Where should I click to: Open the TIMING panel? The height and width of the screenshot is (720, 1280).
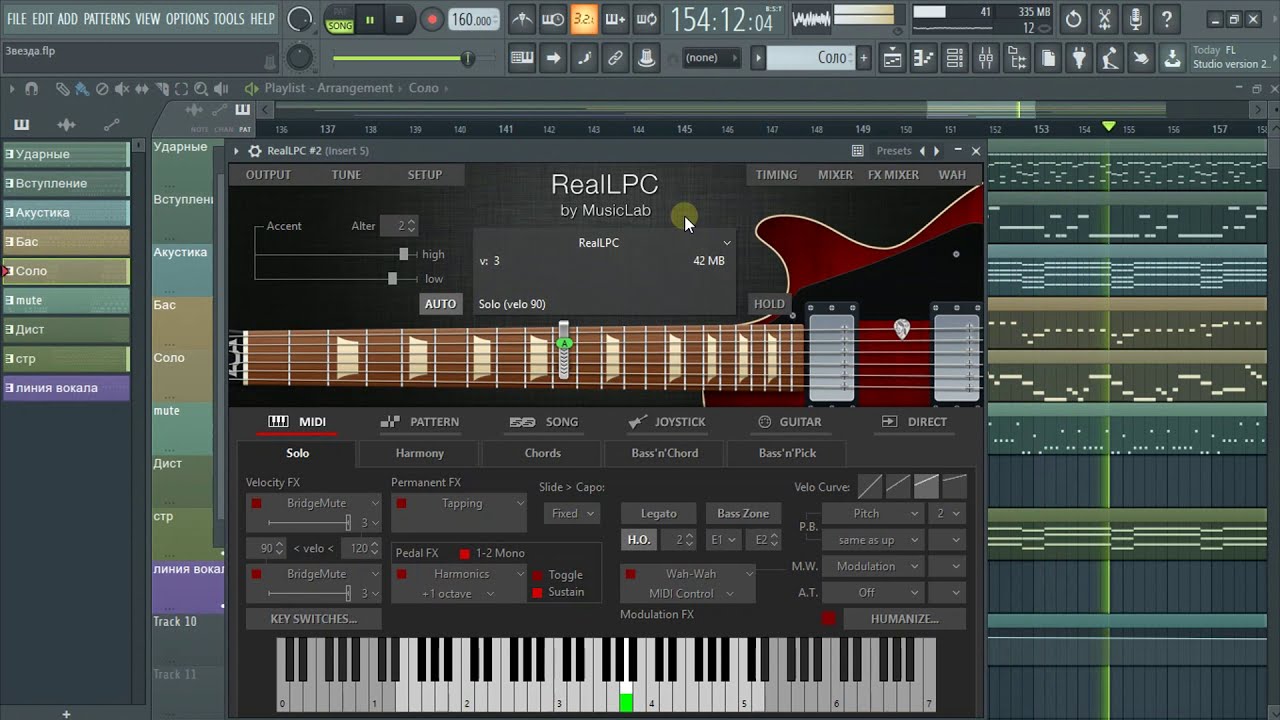tap(776, 174)
